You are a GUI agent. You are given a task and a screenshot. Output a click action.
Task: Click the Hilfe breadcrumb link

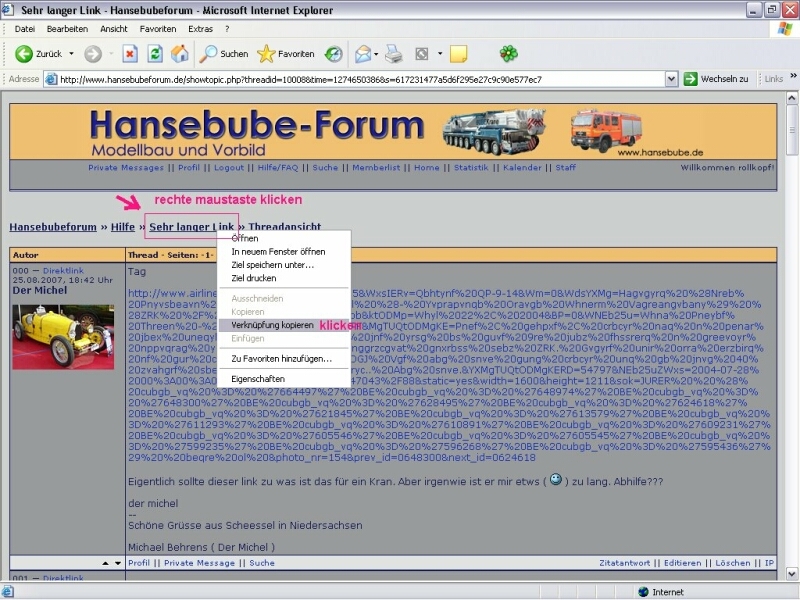(123, 227)
